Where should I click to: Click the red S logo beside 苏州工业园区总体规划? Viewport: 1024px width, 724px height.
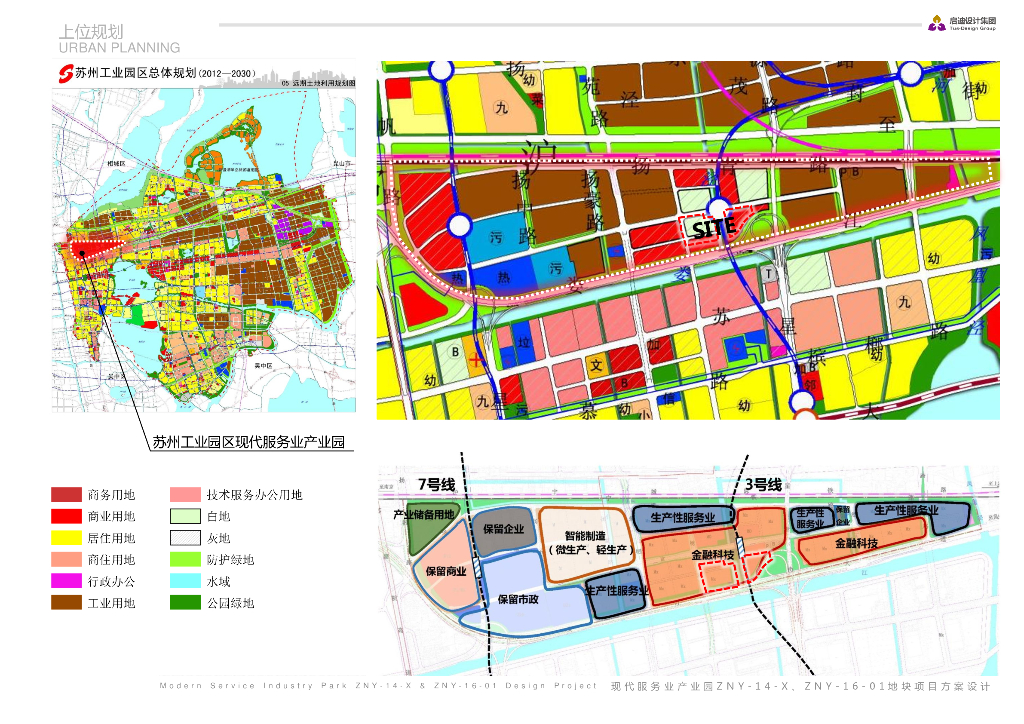pyautogui.click(x=65, y=74)
